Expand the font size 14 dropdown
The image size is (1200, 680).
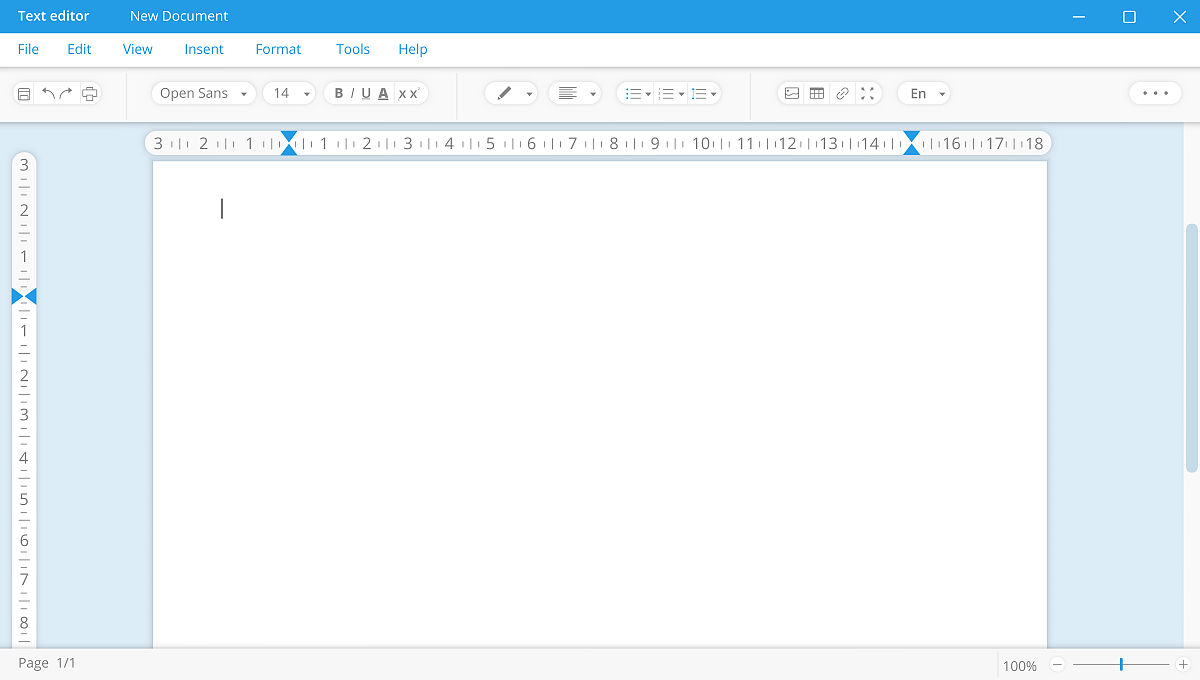pos(289,94)
